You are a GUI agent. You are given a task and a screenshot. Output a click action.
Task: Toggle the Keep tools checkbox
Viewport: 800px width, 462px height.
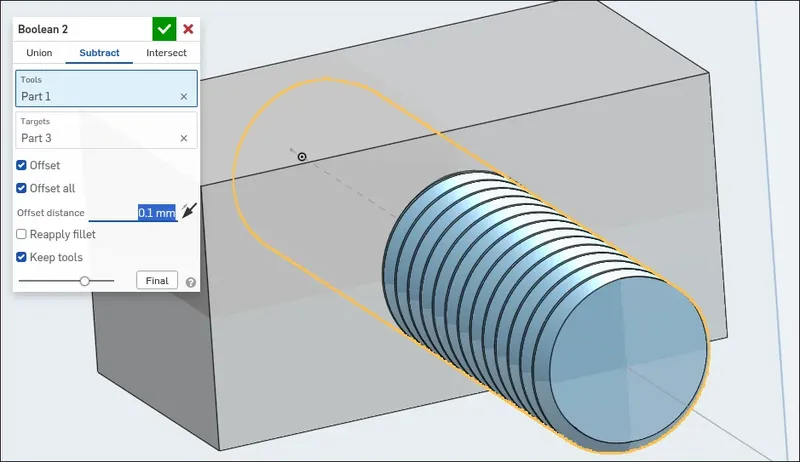point(22,257)
